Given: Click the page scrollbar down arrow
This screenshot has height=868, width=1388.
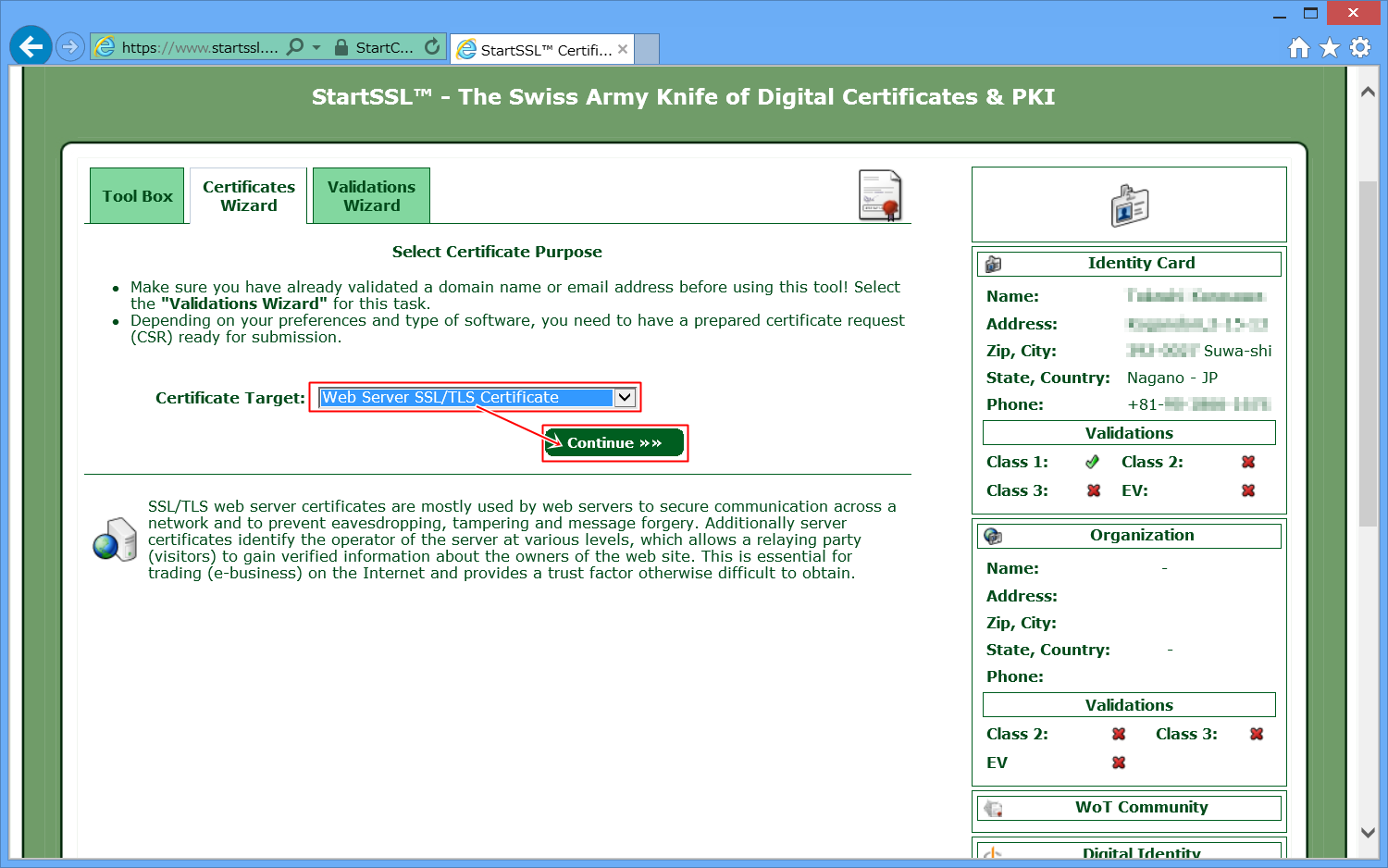Looking at the screenshot, I should point(1368,832).
